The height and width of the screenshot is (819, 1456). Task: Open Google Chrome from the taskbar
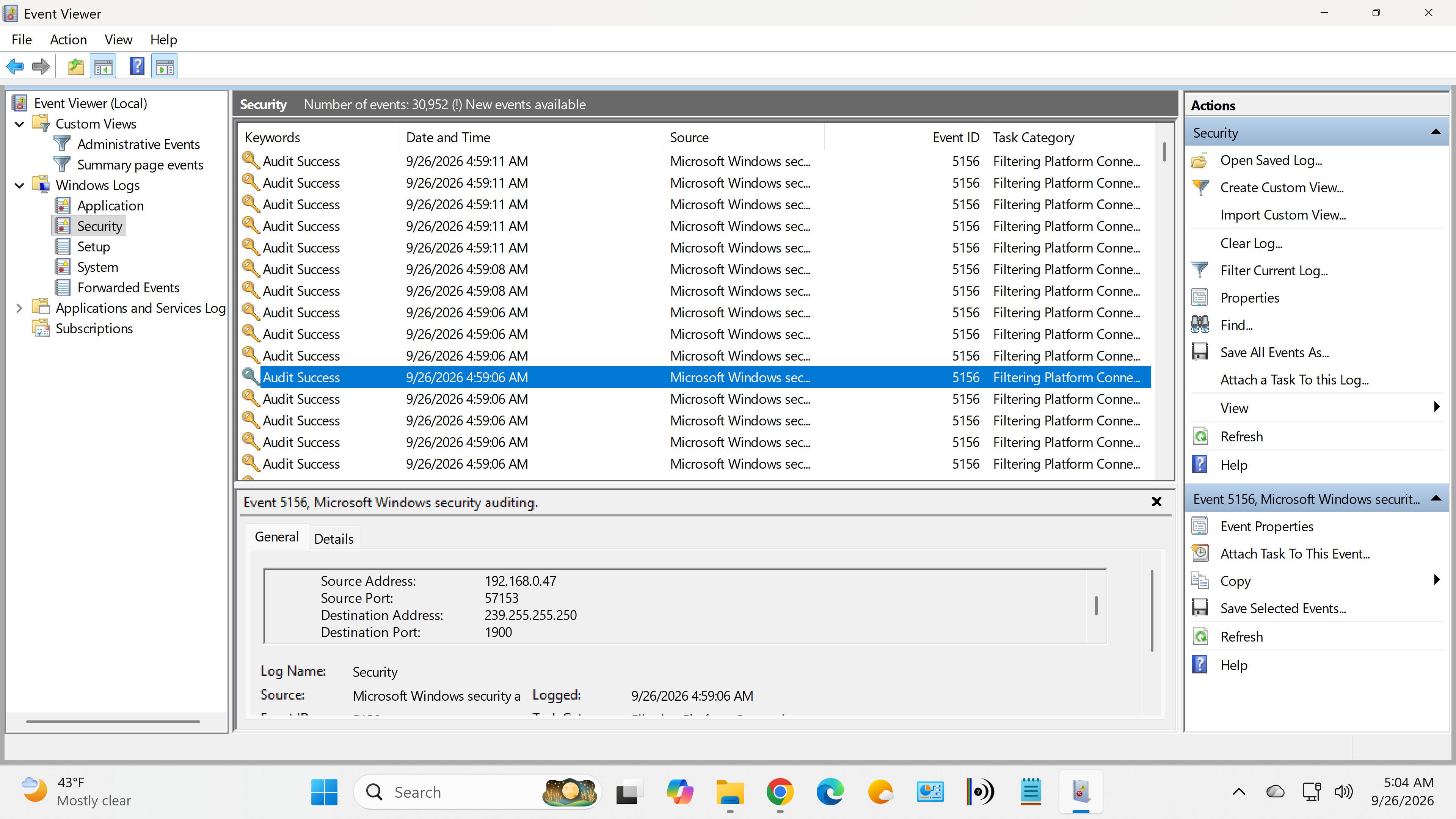(x=780, y=792)
